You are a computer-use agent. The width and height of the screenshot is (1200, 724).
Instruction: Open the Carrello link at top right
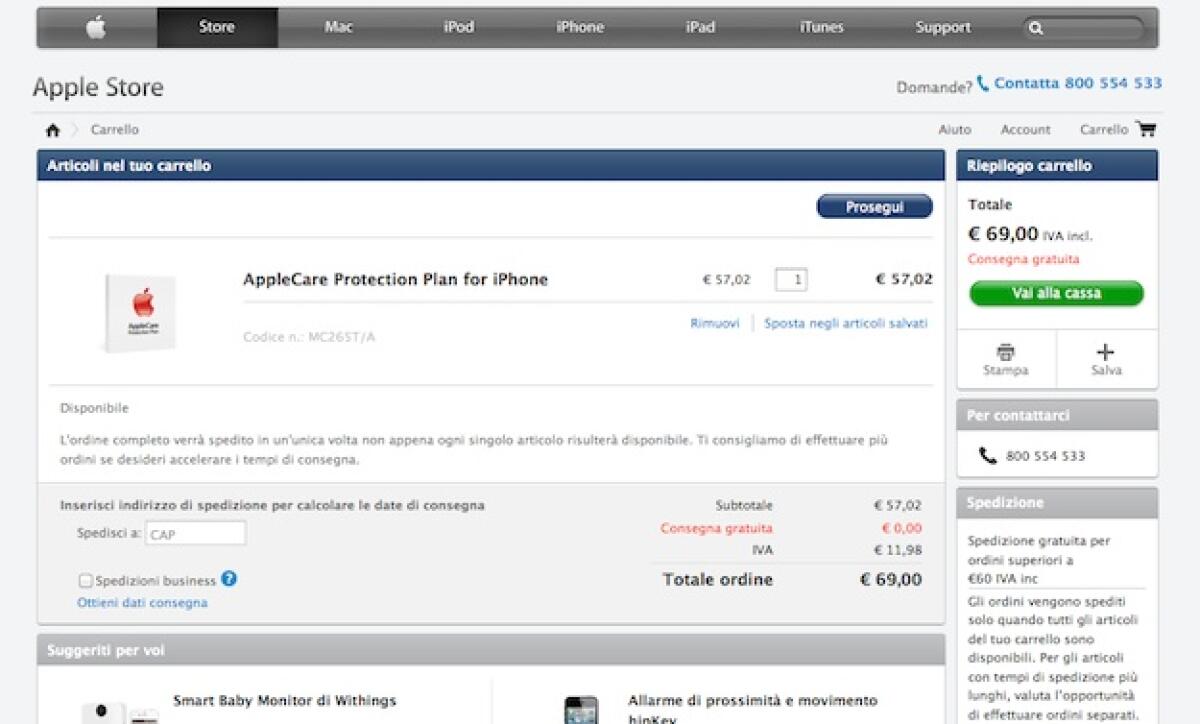1104,130
